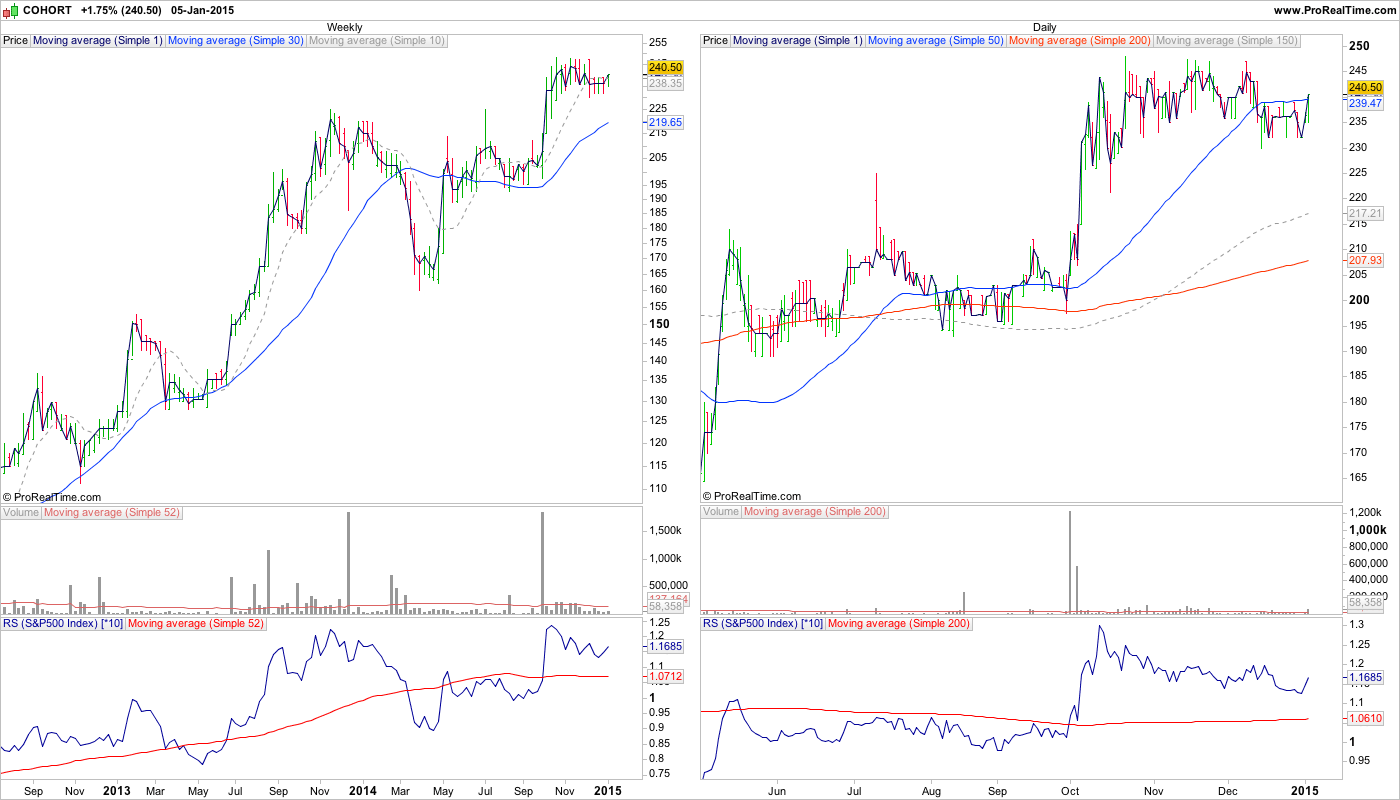The image size is (1400, 800).
Task: Click Daily price Moving average (Simple 200) legend
Action: (1080, 41)
